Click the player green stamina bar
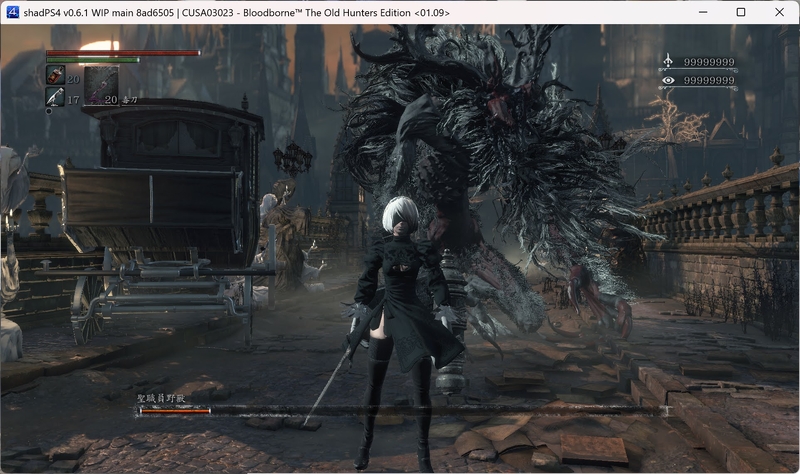Viewport: 800px width, 474px height. tap(92, 60)
